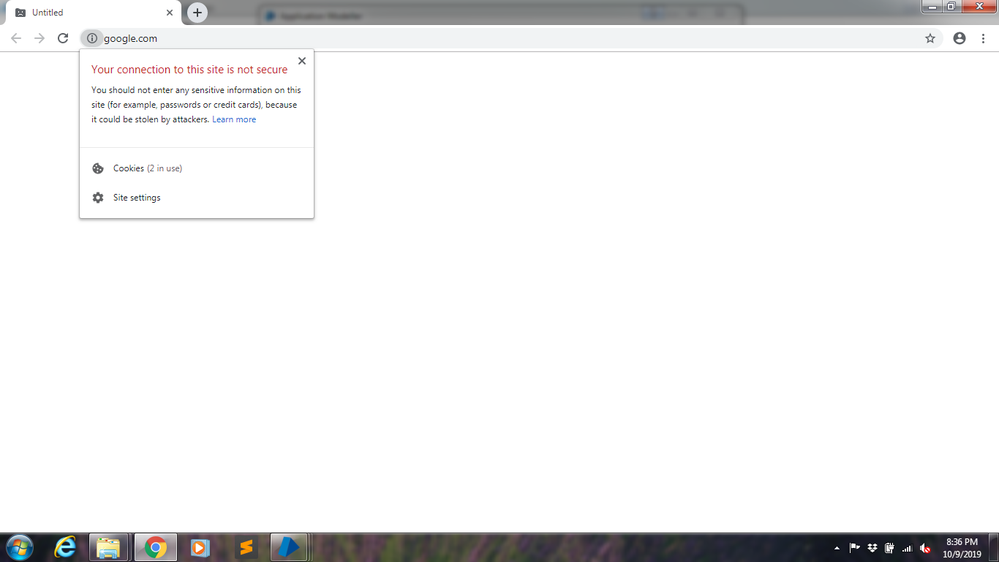
Task: Open File Explorer from taskbar
Action: 109,547
